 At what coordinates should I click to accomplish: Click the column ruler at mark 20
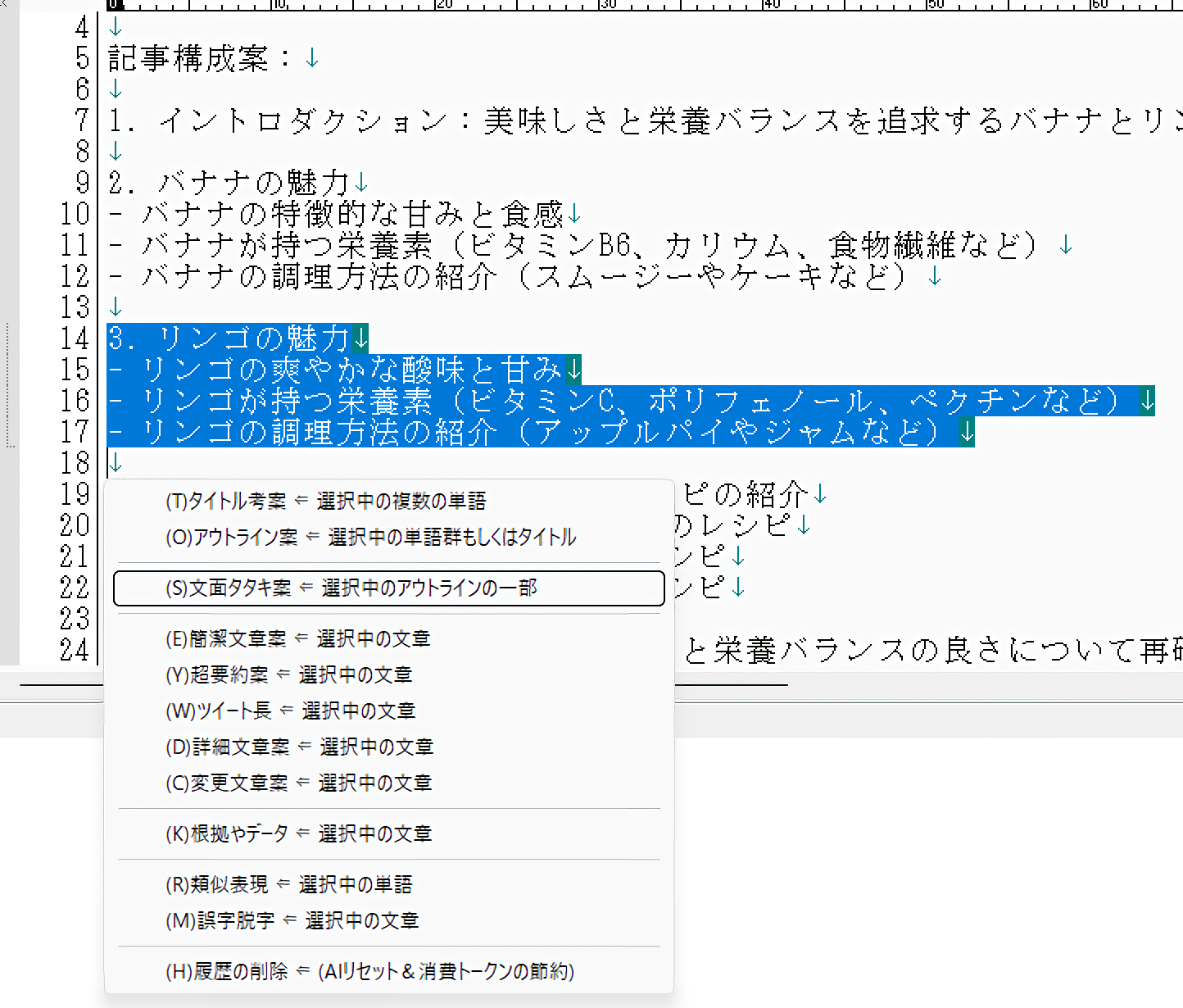(x=443, y=5)
